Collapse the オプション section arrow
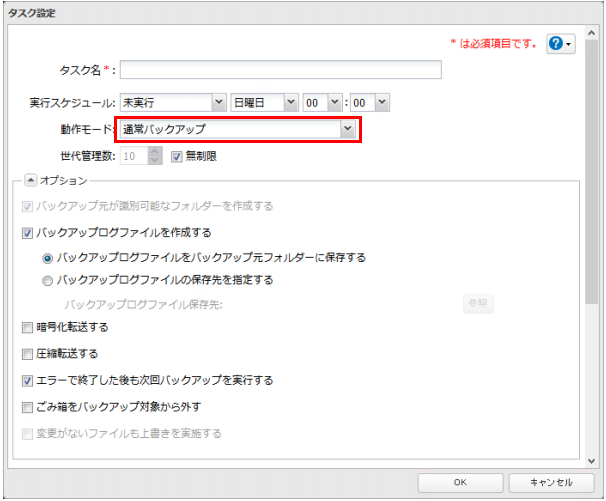 click(x=29, y=180)
